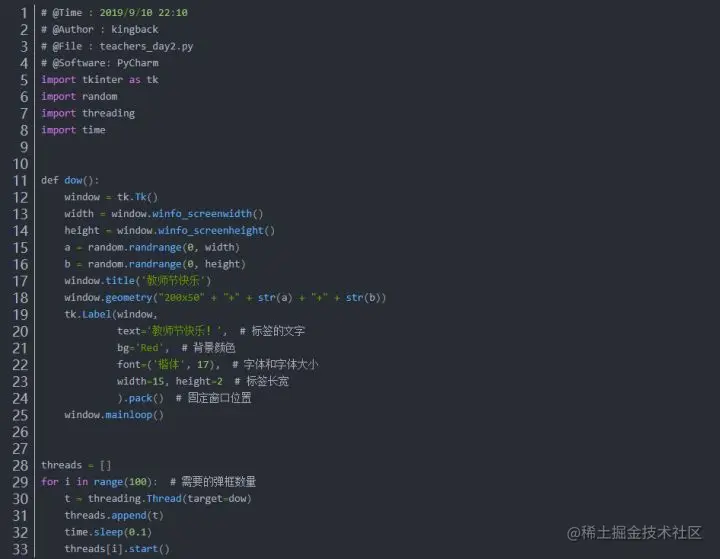Viewport: 720px width, 559px height.
Task: Place cursor on 'import tkinter as tk' line
Action: (x=100, y=79)
